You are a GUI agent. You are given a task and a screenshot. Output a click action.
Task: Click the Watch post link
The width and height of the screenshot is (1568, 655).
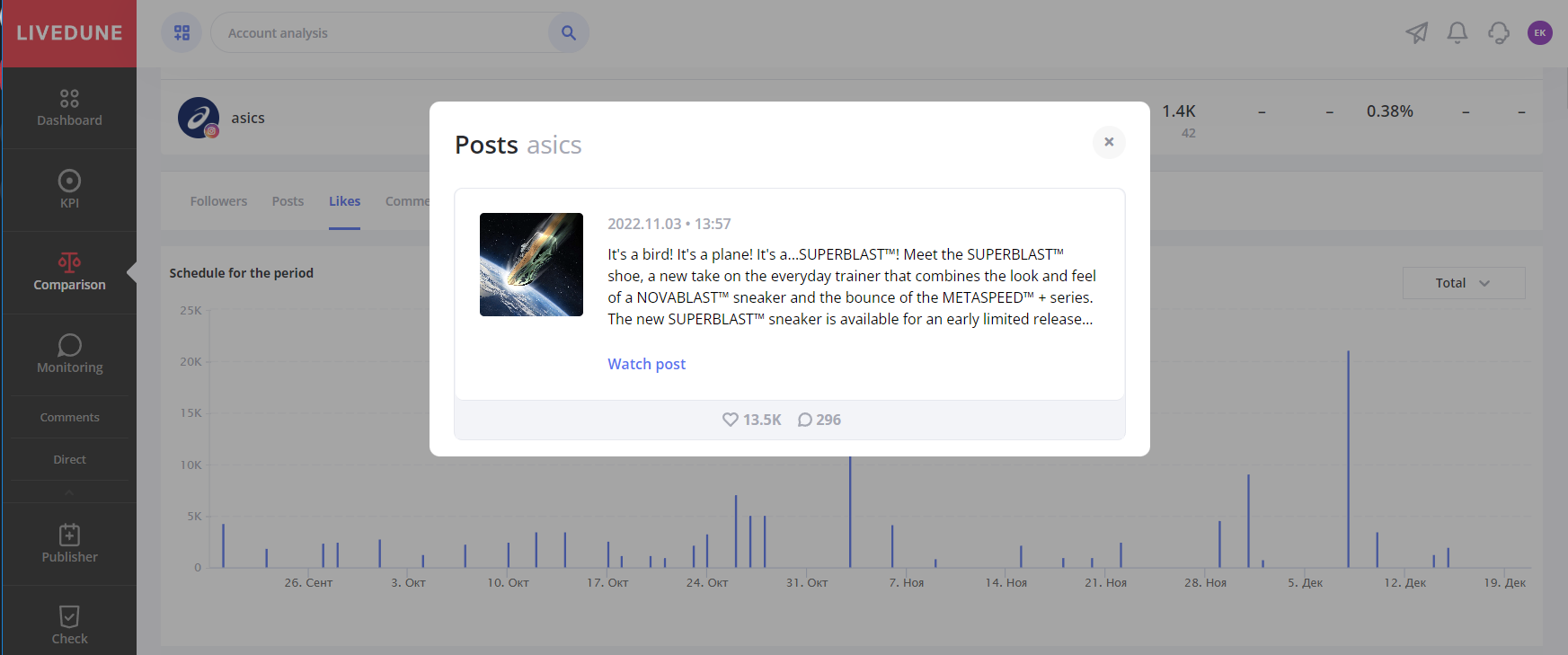[x=646, y=364]
